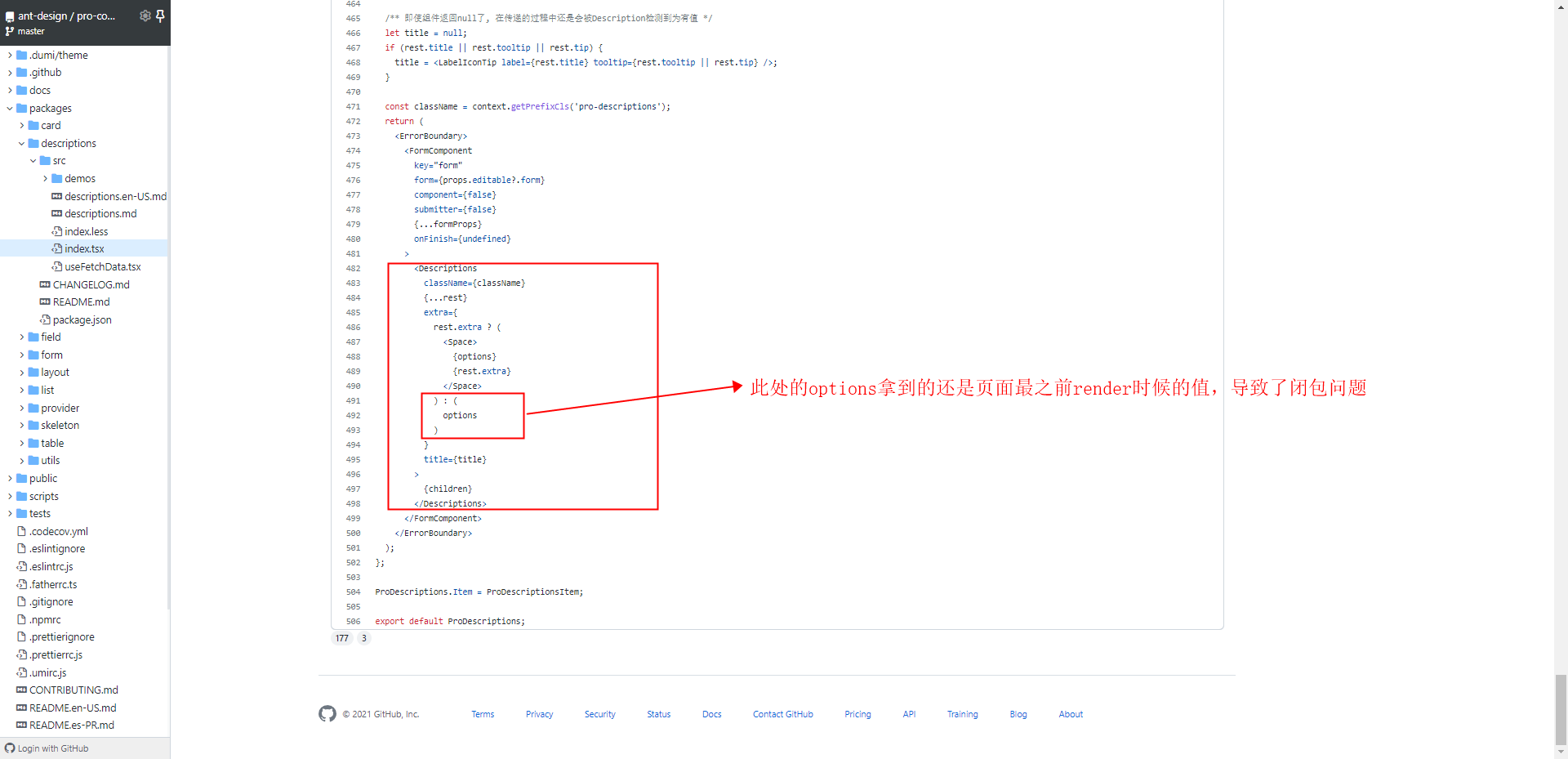Open the settings gear in the sidebar header

(x=145, y=16)
